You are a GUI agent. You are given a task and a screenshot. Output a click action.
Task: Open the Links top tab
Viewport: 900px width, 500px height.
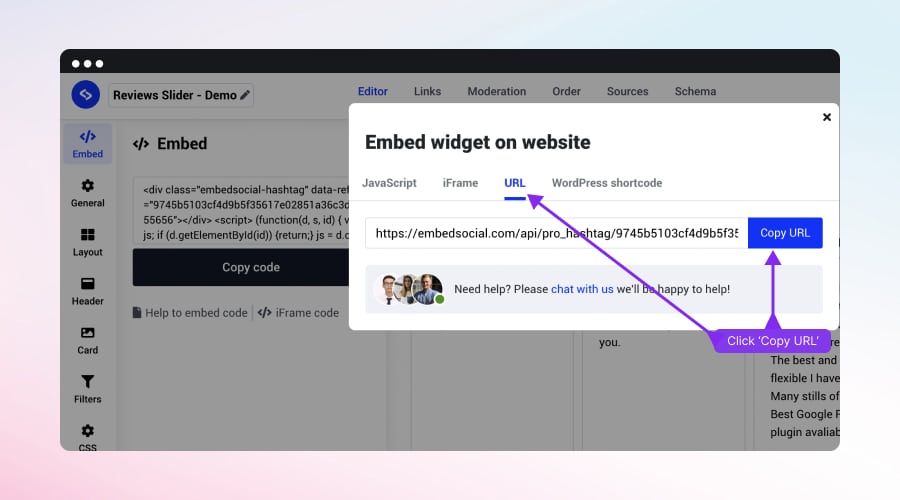click(x=428, y=91)
